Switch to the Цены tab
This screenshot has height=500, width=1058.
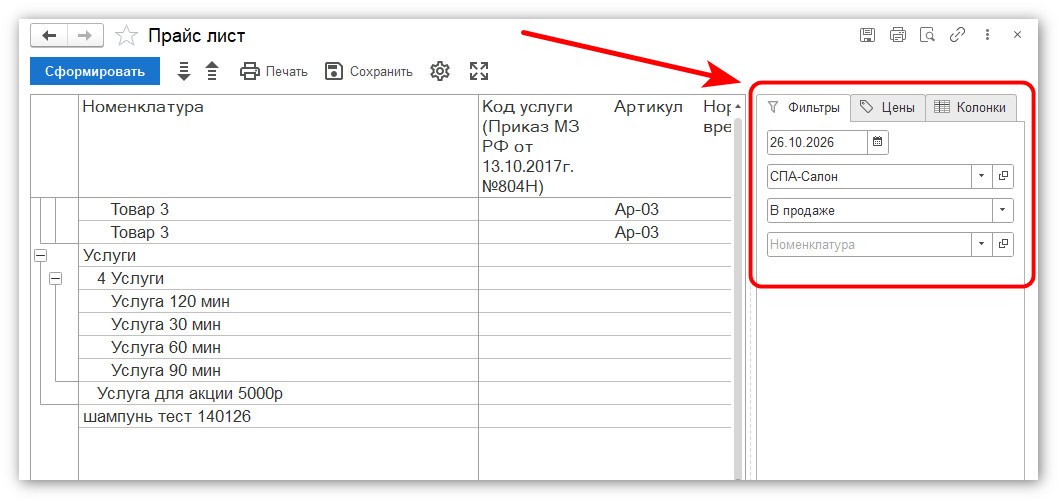(887, 107)
